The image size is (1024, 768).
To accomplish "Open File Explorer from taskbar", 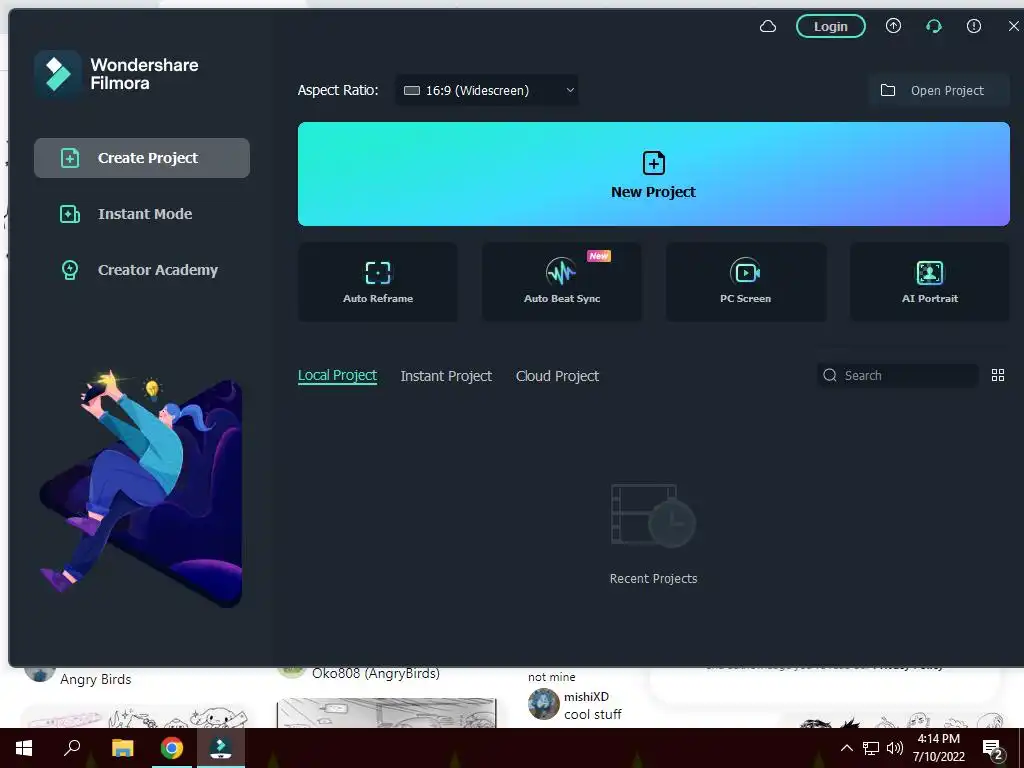I will point(122,748).
